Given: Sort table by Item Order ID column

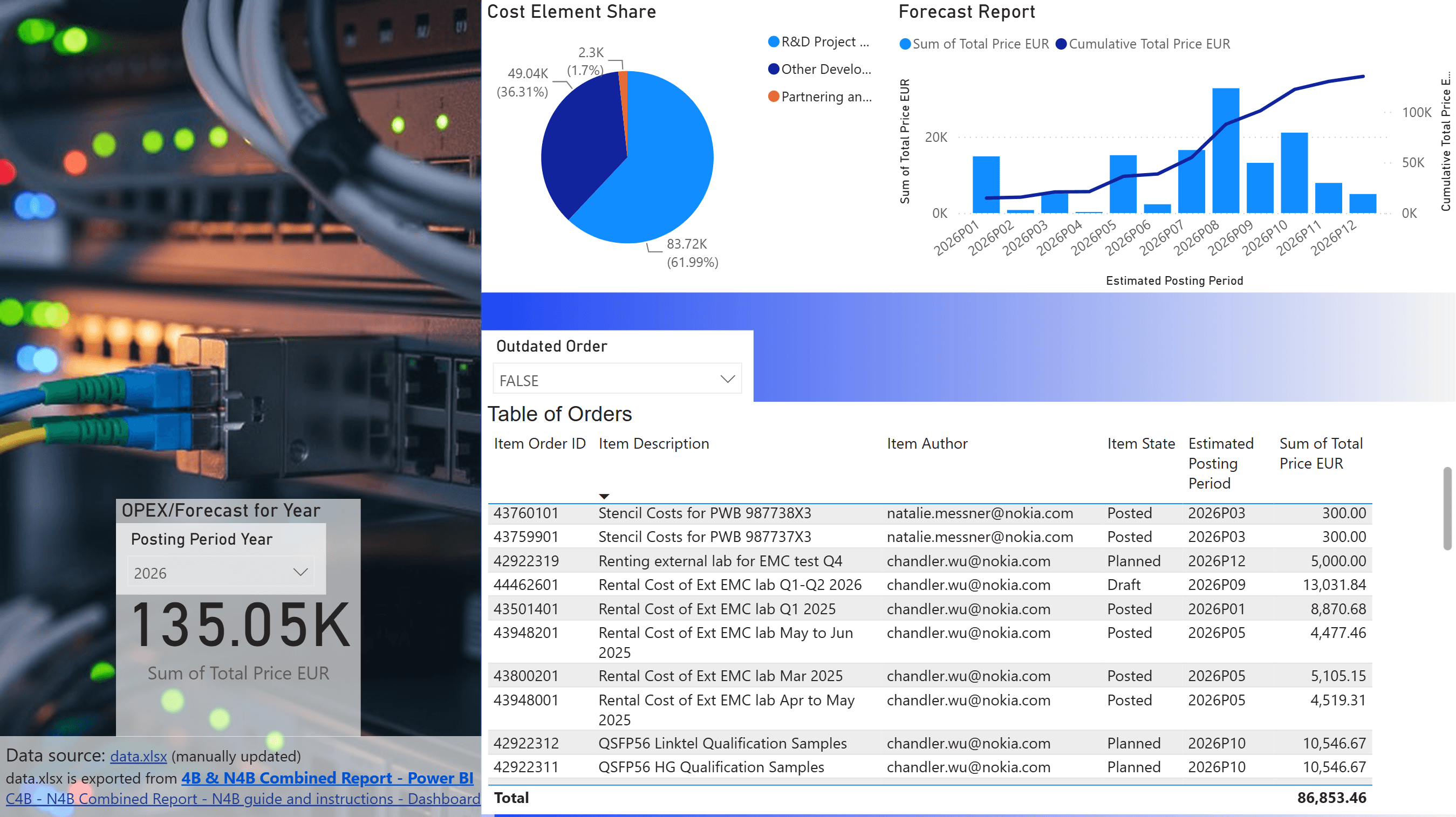Looking at the screenshot, I should (x=540, y=443).
